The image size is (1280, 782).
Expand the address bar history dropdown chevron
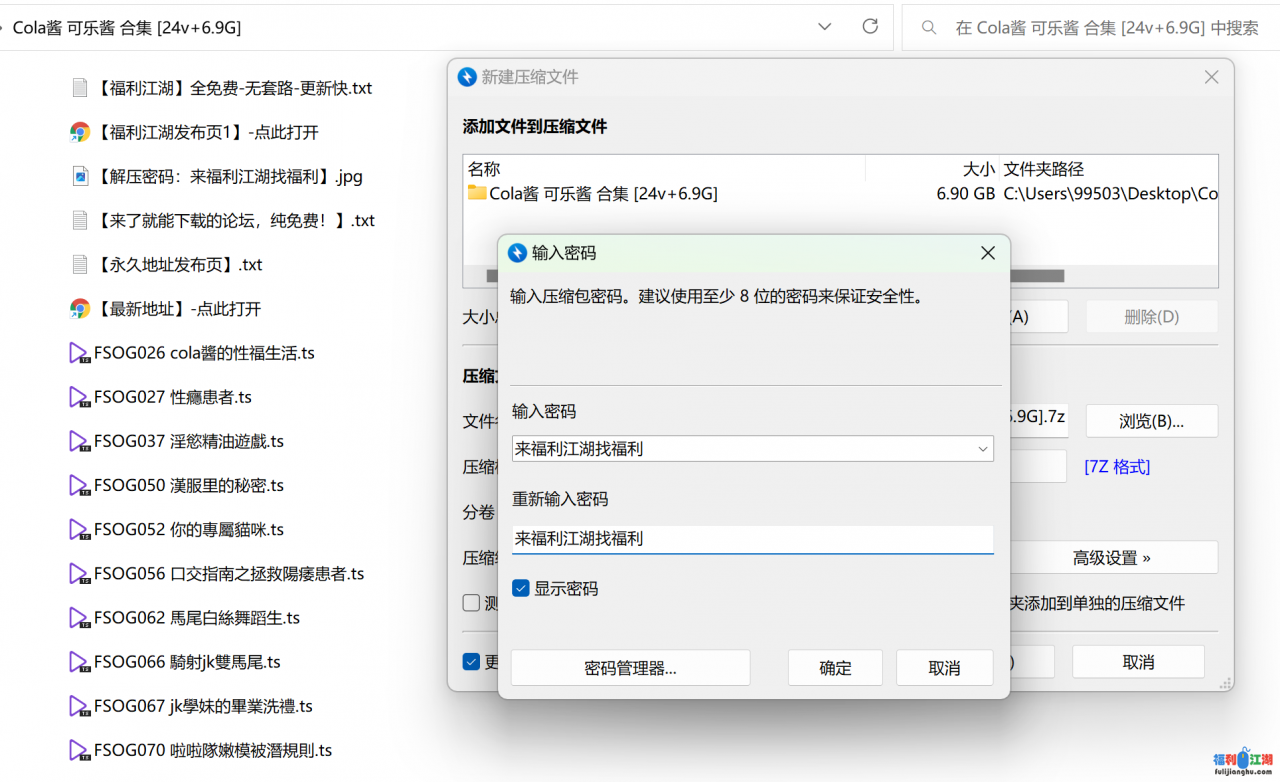point(825,27)
